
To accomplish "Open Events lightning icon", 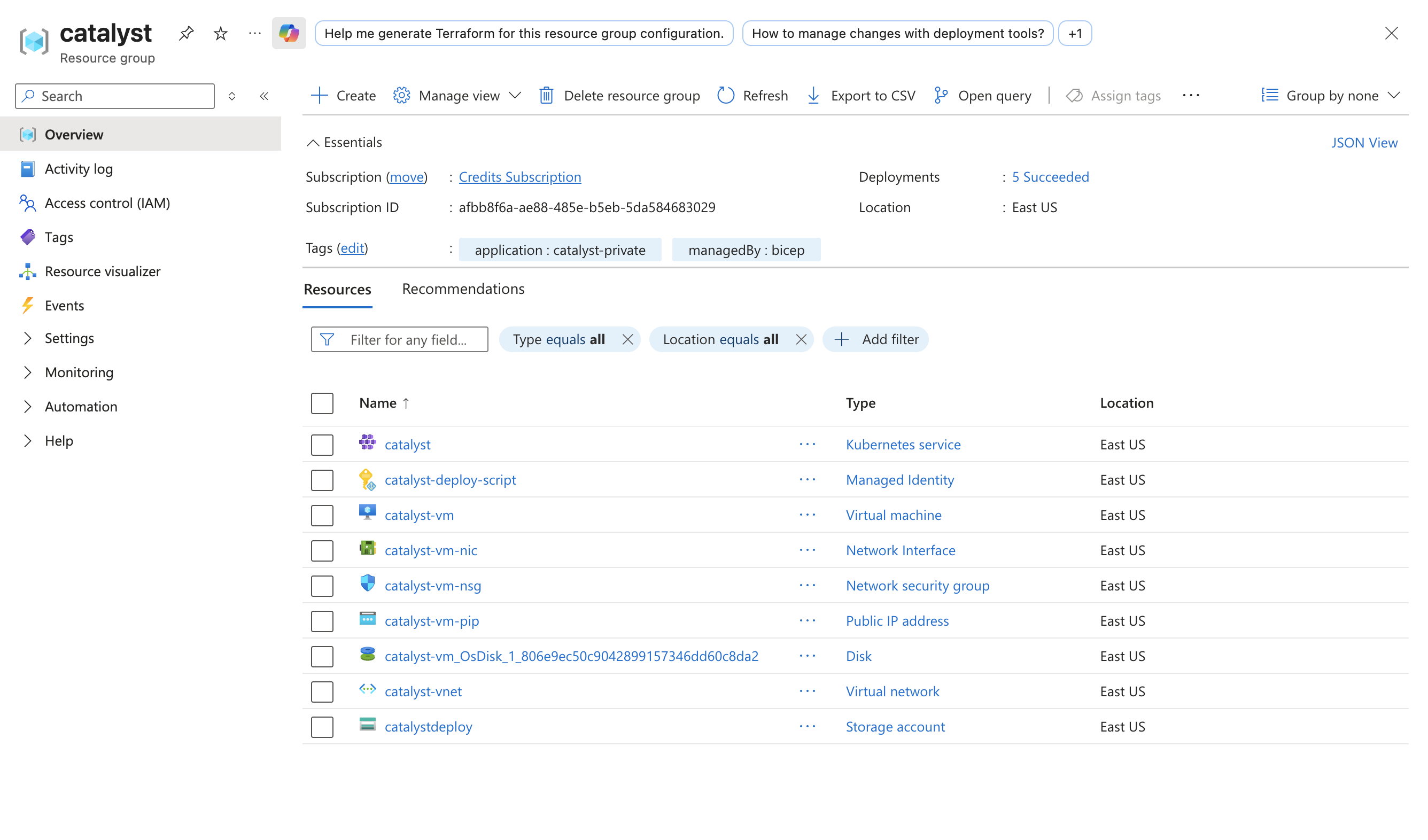I will coord(27,305).
